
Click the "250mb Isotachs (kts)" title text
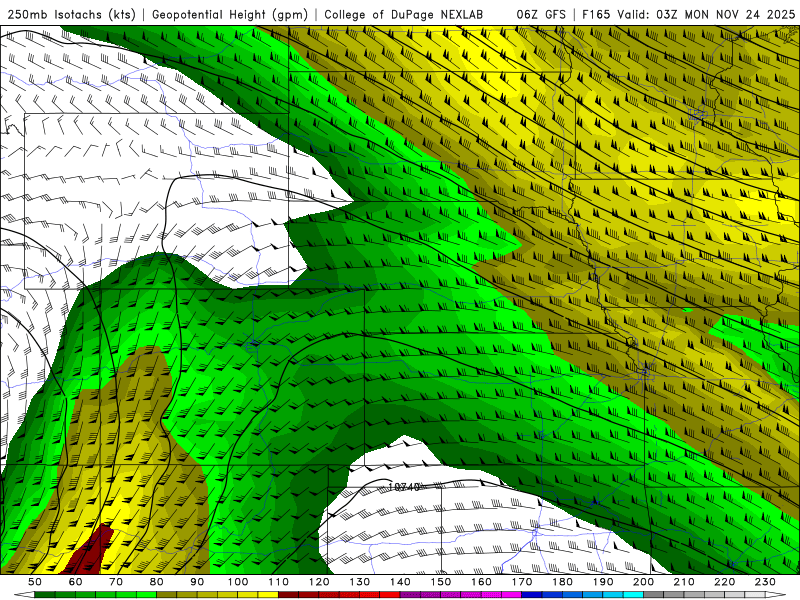point(71,15)
